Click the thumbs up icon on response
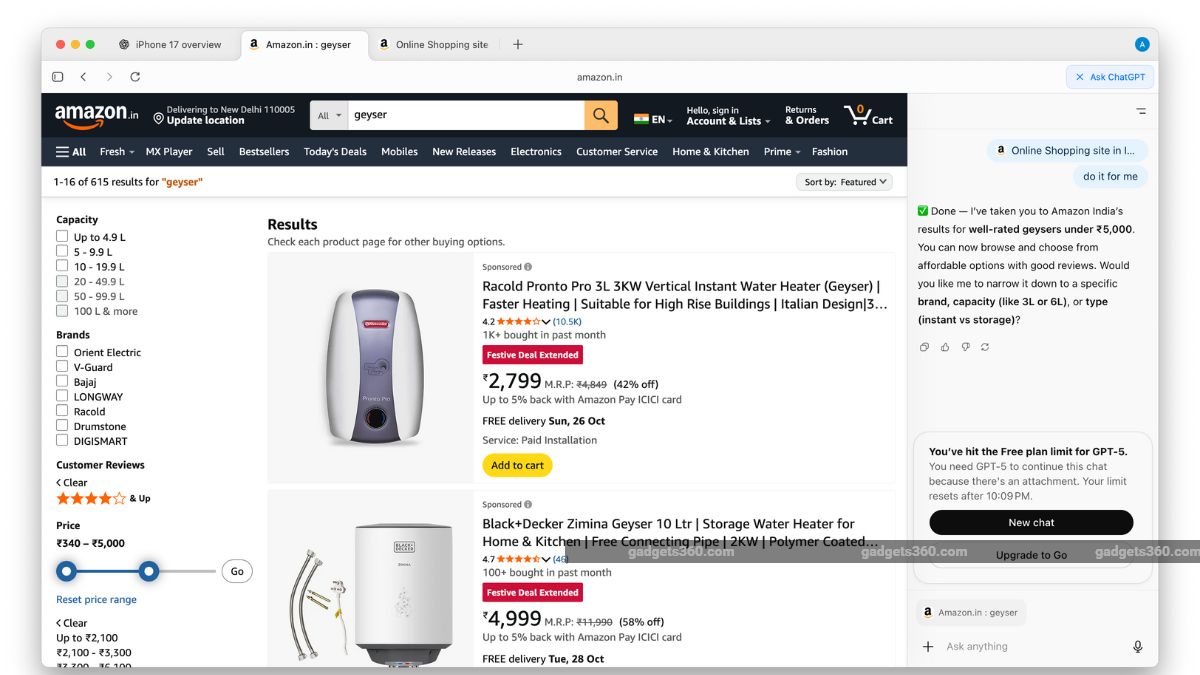The image size is (1200, 675). 945,347
